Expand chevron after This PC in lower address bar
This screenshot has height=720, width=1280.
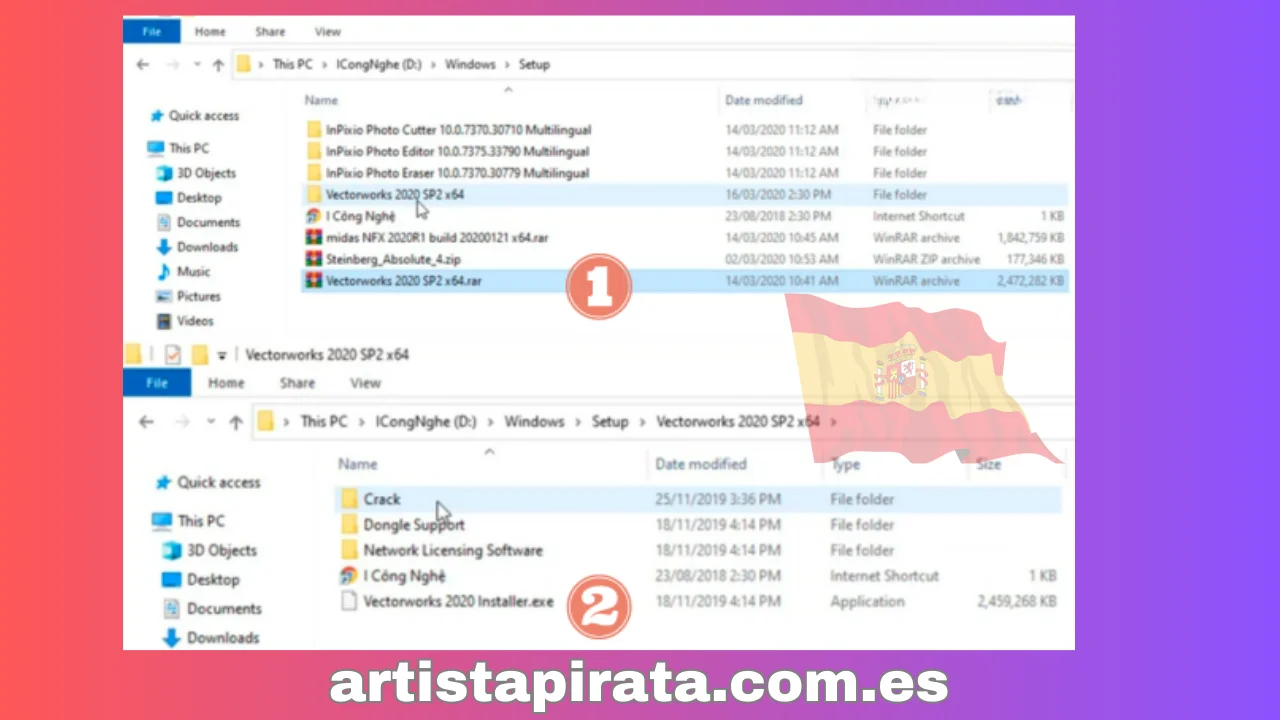[x=363, y=422]
